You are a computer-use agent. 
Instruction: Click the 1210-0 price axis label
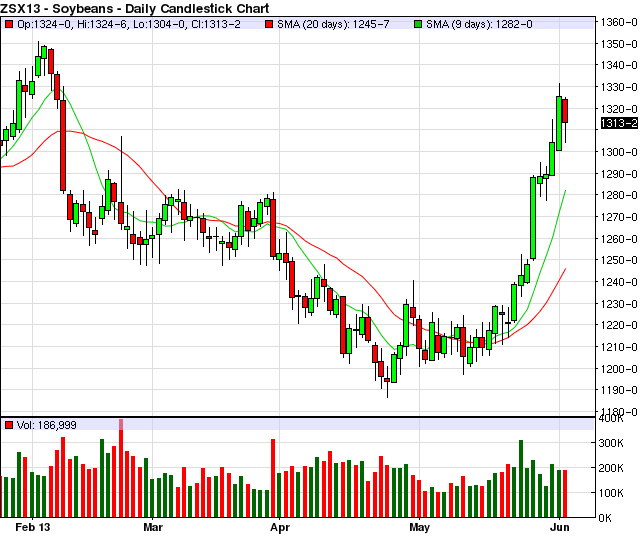click(x=619, y=347)
